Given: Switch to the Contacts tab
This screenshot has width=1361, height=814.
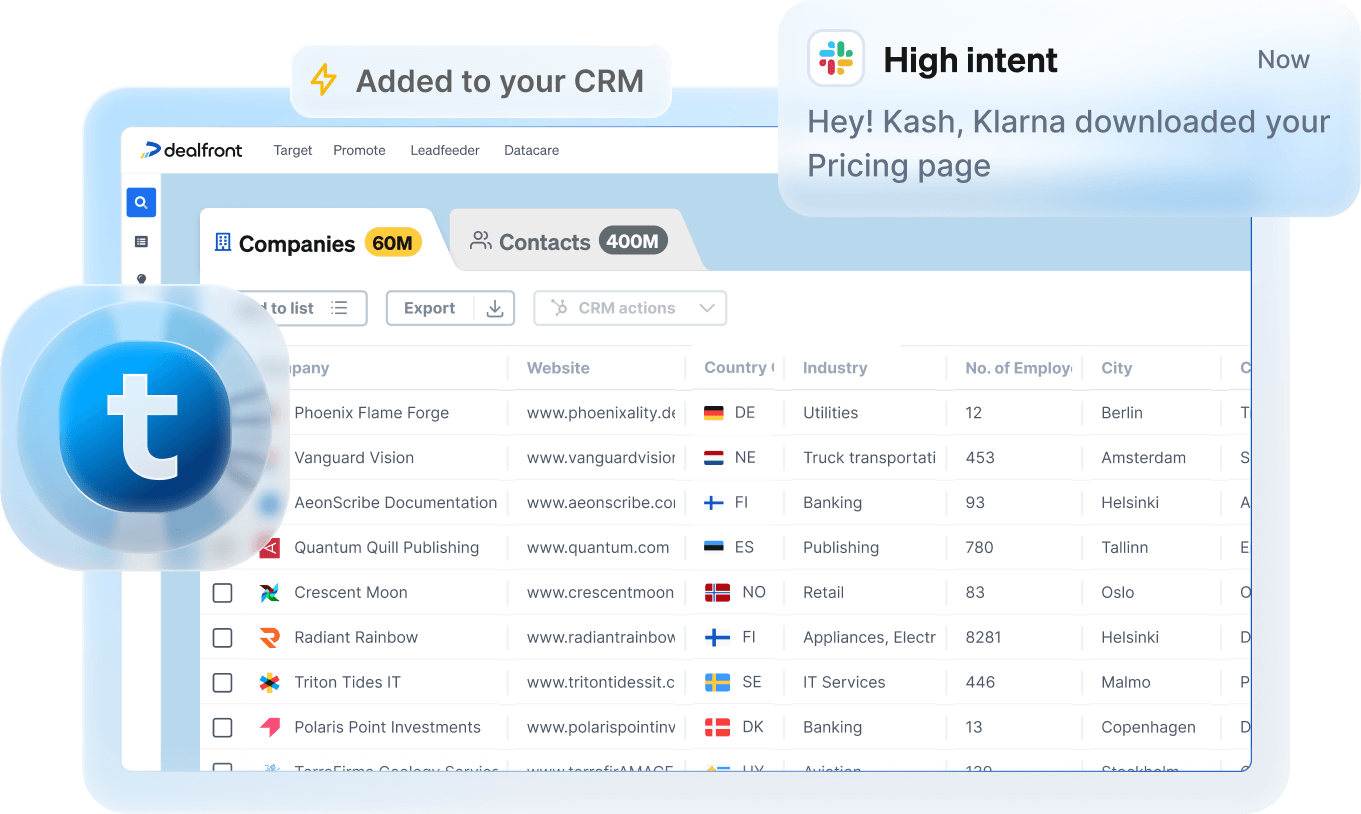Looking at the screenshot, I should (x=568, y=242).
